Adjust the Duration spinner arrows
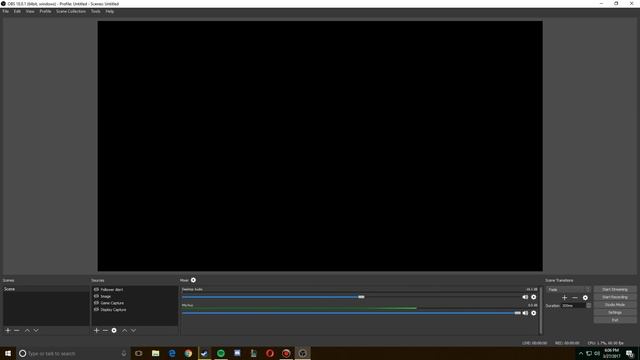The width and height of the screenshot is (640, 360). point(589,305)
